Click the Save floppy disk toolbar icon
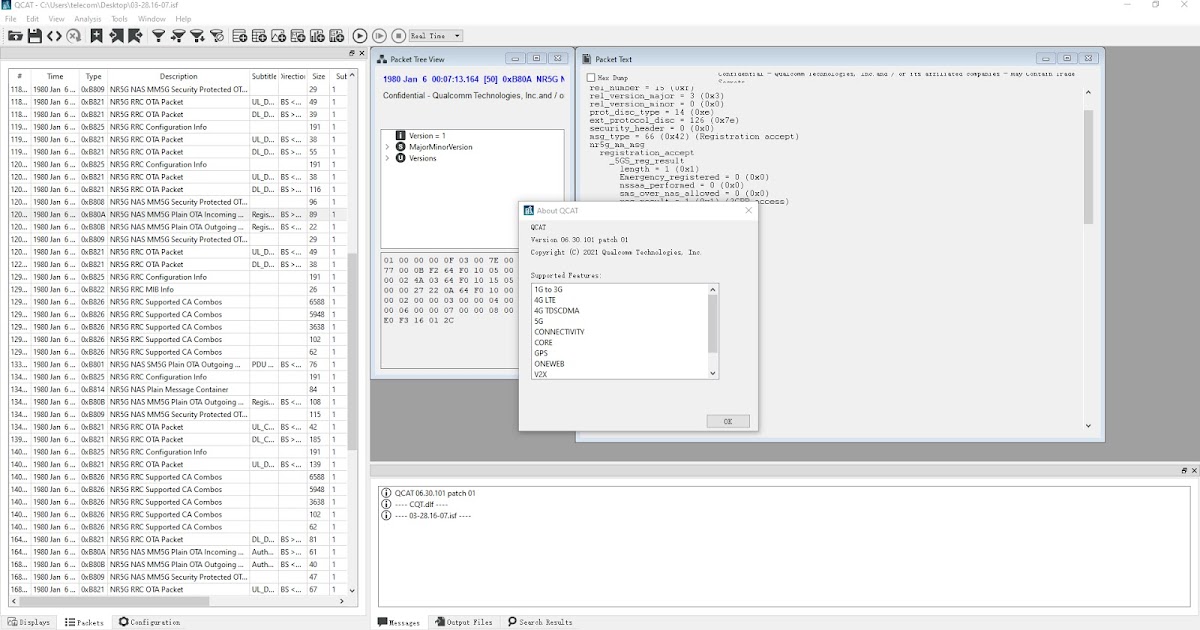 pyautogui.click(x=35, y=36)
